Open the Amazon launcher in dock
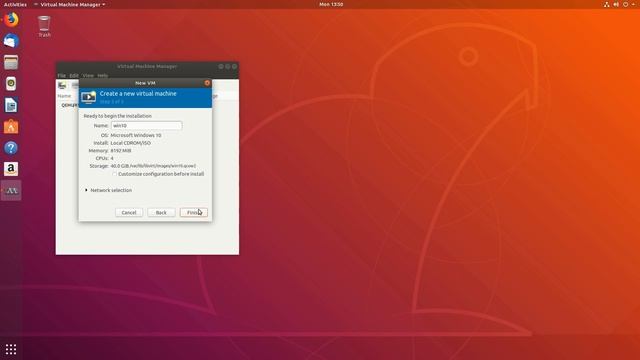Screen dimensions: 640x360 pos(11,169)
